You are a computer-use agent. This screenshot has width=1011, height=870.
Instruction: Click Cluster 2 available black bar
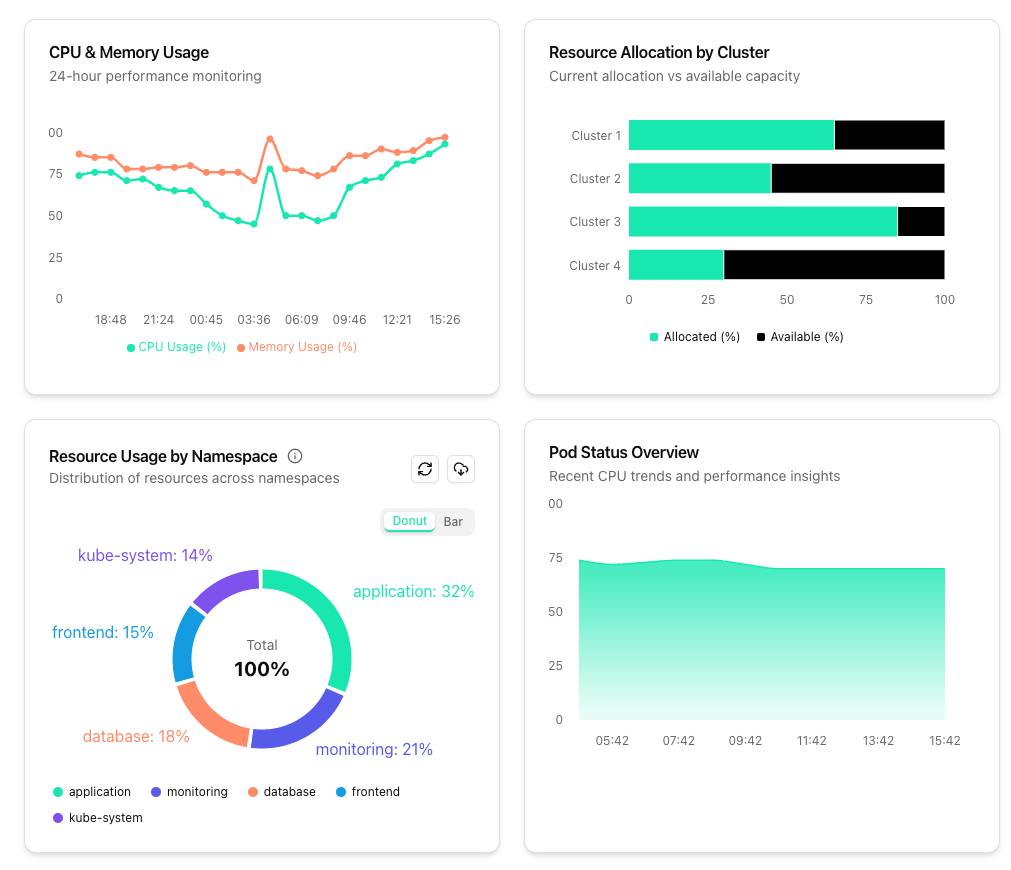tap(858, 179)
